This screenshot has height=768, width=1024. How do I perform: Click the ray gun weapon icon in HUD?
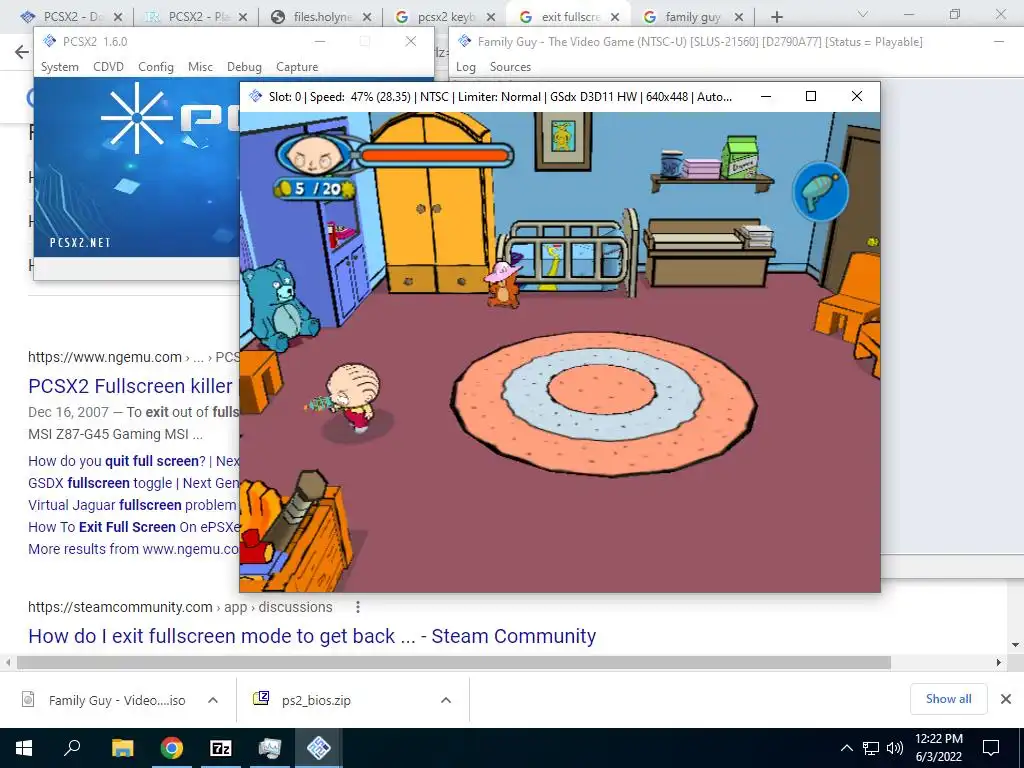[820, 192]
